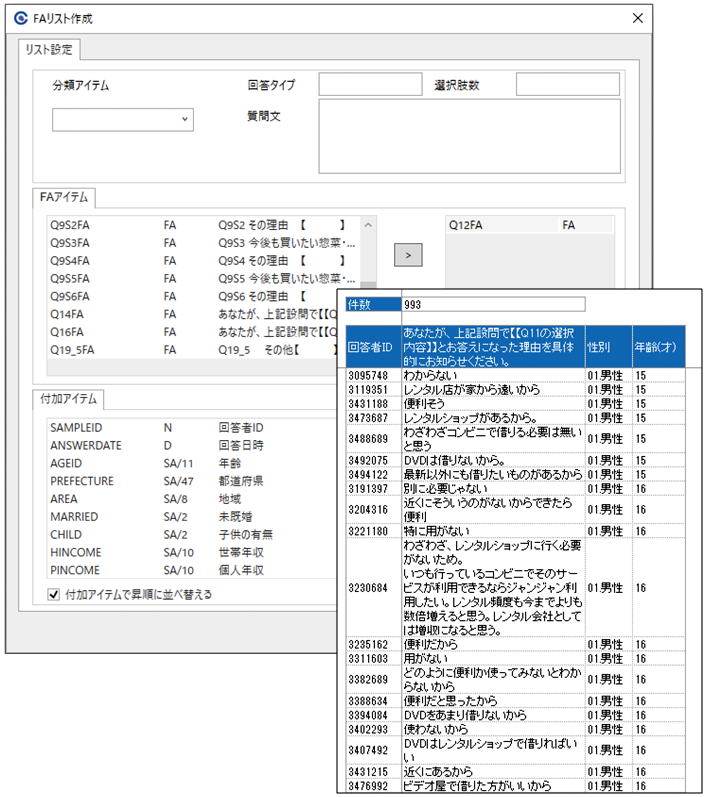Select the リスト設定 tab
This screenshot has height=797, width=706.
coord(49,50)
